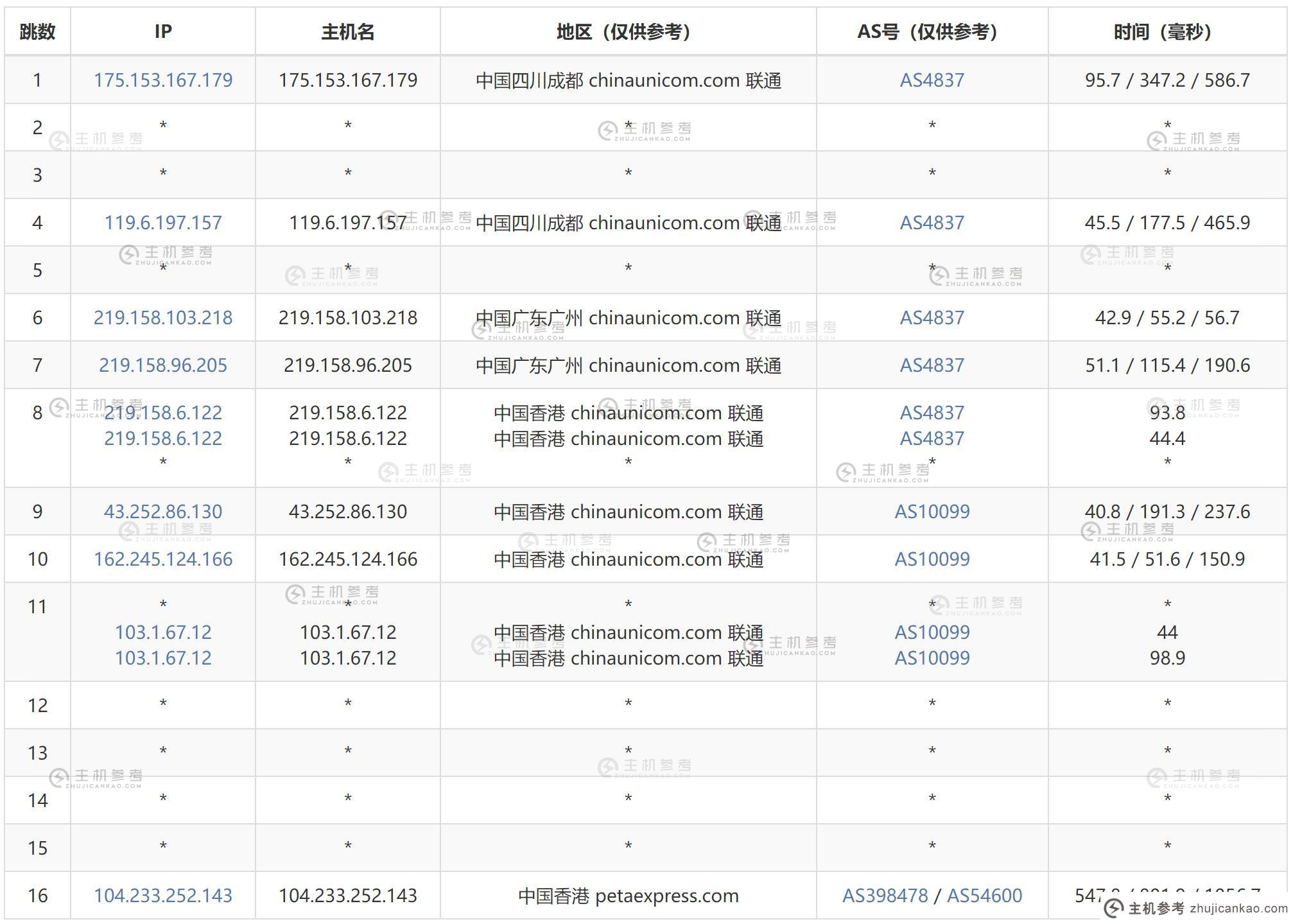Image resolution: width=1293 pixels, height=924 pixels.
Task: Click time value 42.9 / 55.2 / 56.7
Action: 1167,318
